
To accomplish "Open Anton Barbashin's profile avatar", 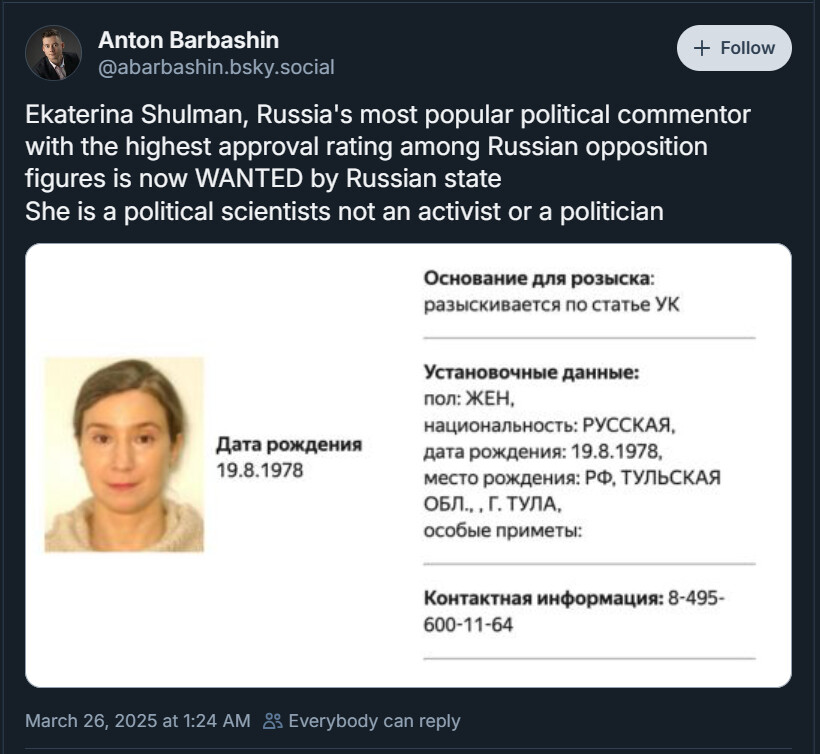I will click(53, 53).
